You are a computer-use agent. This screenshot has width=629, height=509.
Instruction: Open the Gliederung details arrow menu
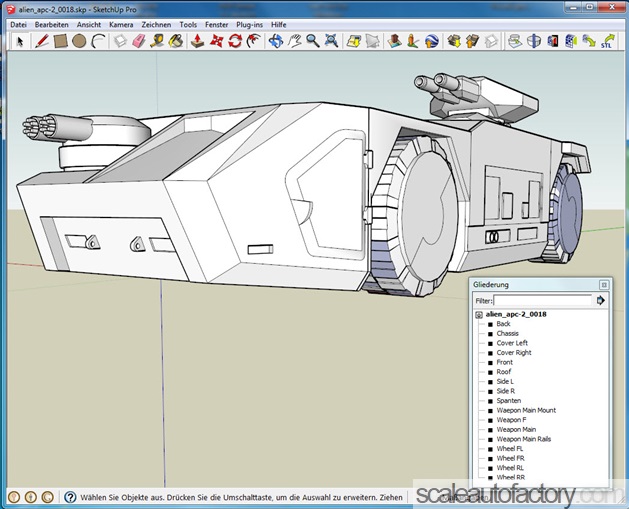pyautogui.click(x=601, y=300)
